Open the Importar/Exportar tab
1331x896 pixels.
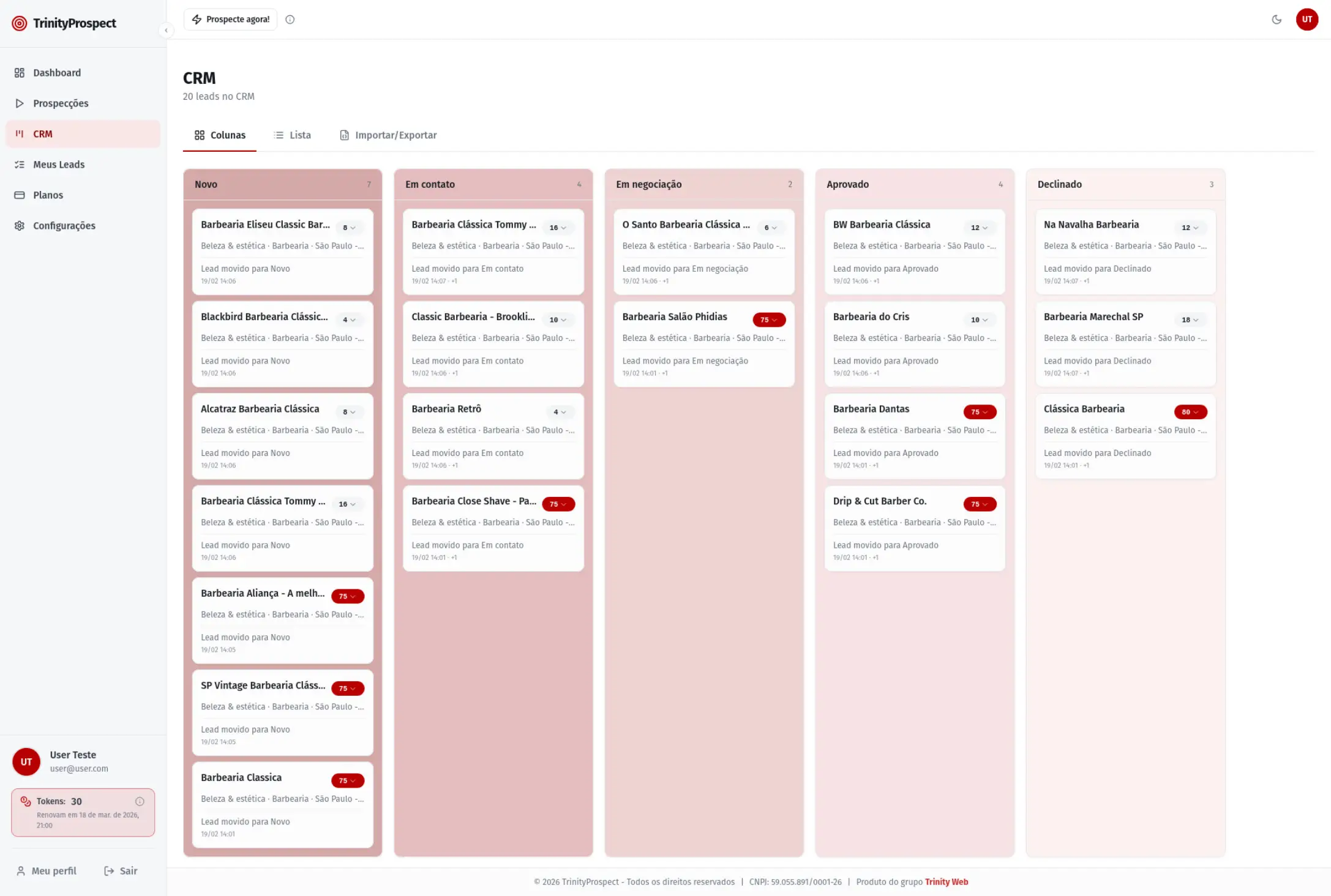click(x=388, y=135)
